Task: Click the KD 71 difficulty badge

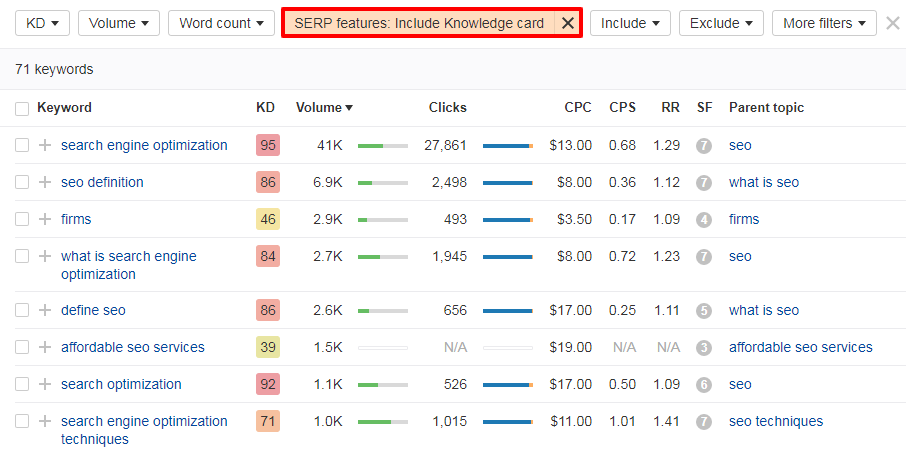Action: [268, 421]
